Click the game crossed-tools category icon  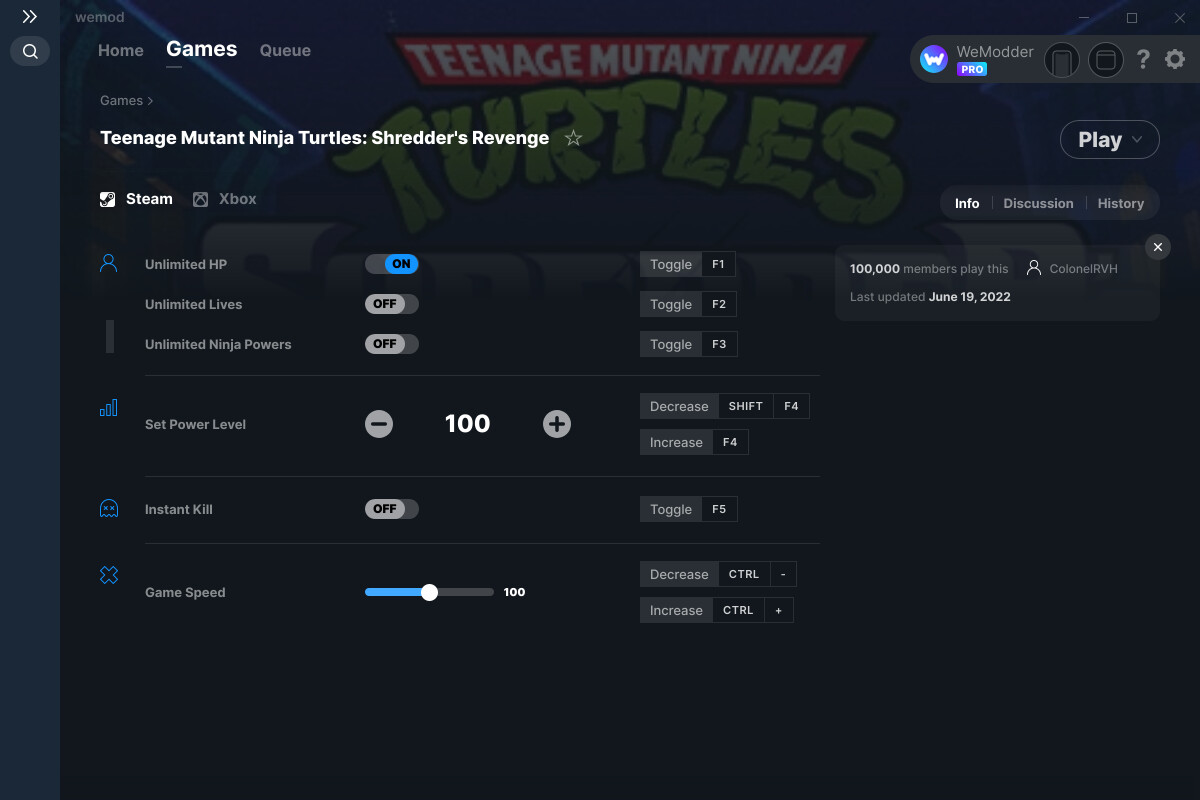(109, 575)
